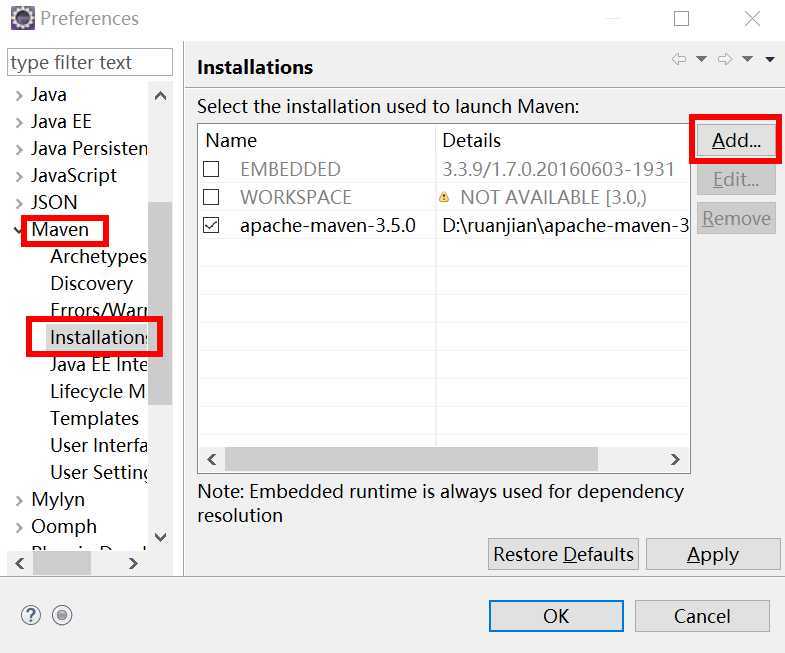Open the Templates page under Maven
785x653 pixels.
pos(95,419)
